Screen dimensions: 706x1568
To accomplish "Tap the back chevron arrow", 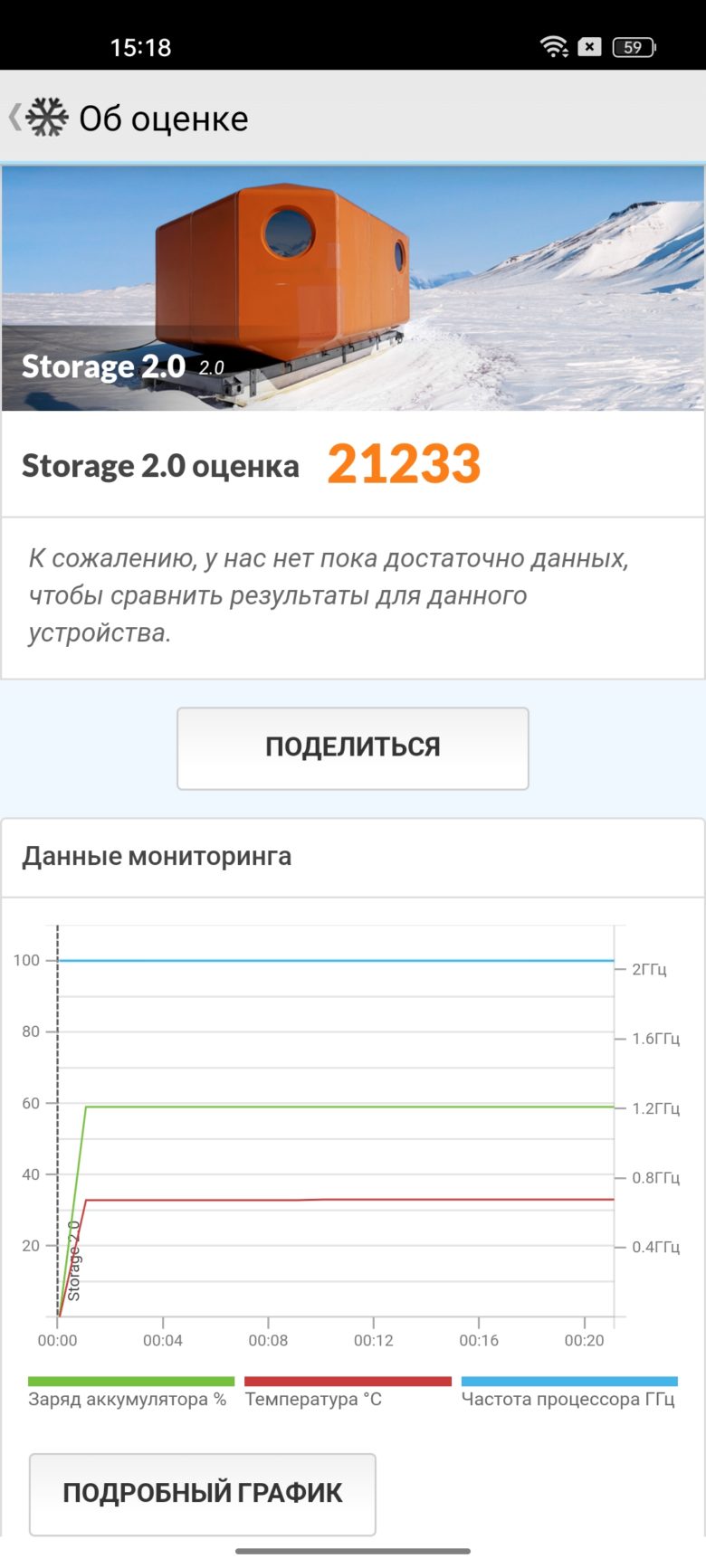I will [x=14, y=118].
